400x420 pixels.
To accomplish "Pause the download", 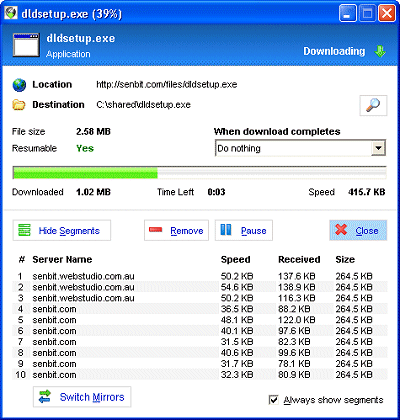I will coord(244,230).
